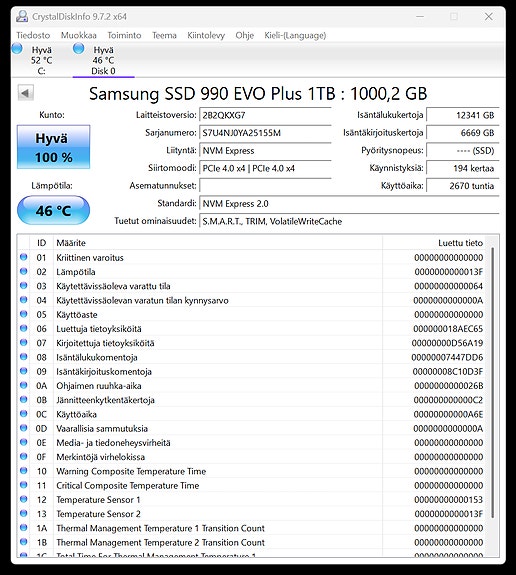Click status dot of Temperature Sensor 1 row
This screenshot has width=516, height=575.
(24, 499)
